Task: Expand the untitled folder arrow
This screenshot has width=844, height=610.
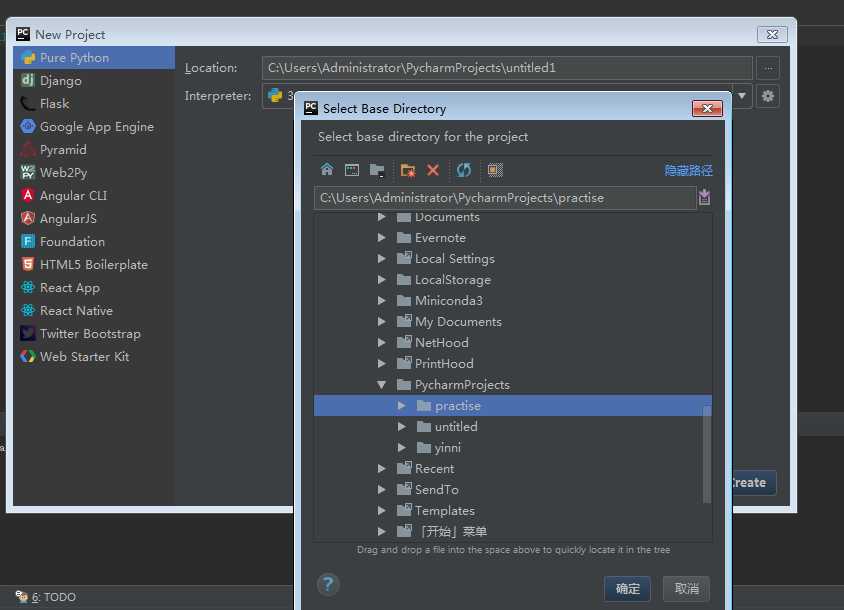Action: click(x=402, y=426)
